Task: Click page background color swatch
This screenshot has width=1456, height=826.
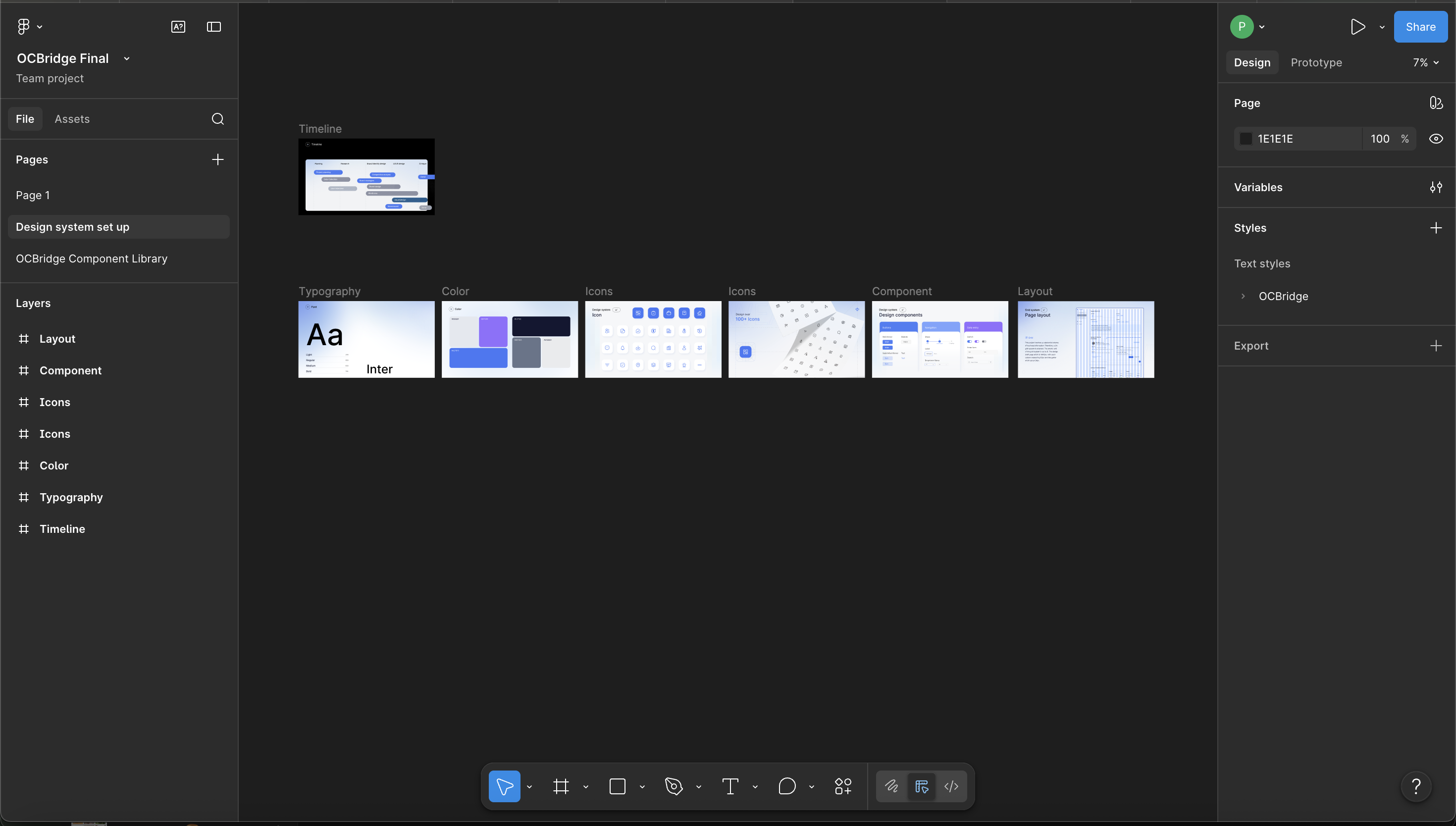Action: coord(1246,139)
